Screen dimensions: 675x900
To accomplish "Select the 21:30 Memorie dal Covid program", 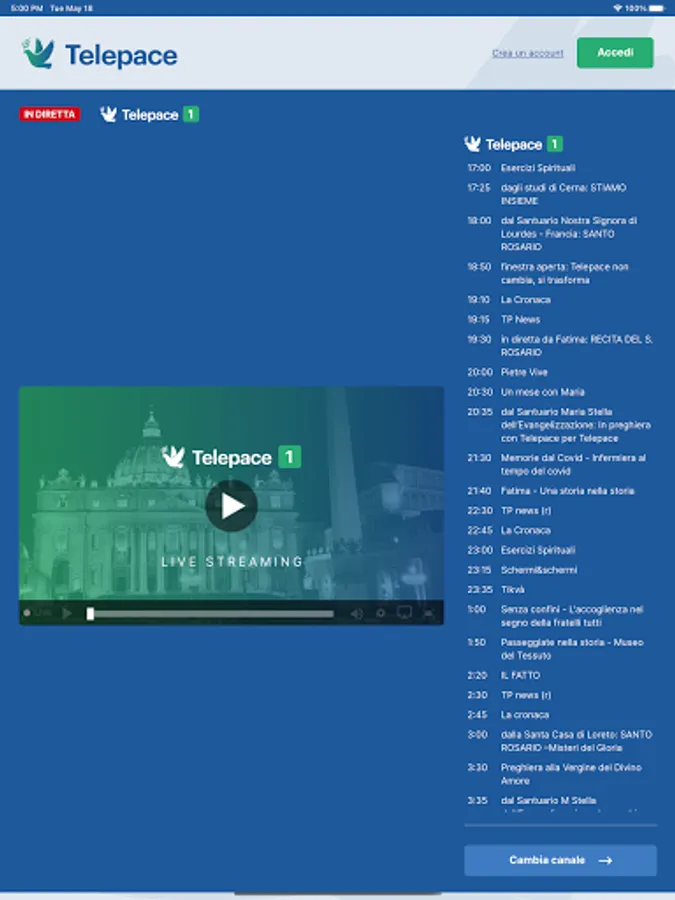I will pyautogui.click(x=560, y=464).
